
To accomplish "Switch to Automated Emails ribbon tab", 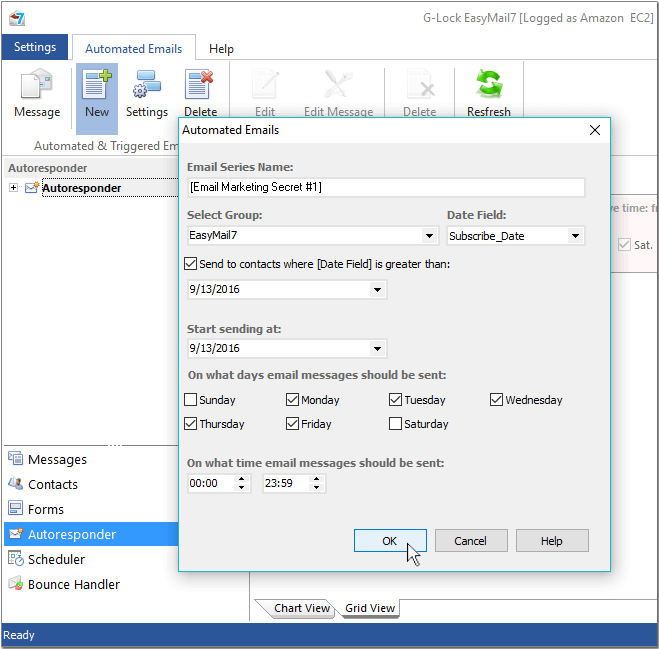I will point(134,49).
